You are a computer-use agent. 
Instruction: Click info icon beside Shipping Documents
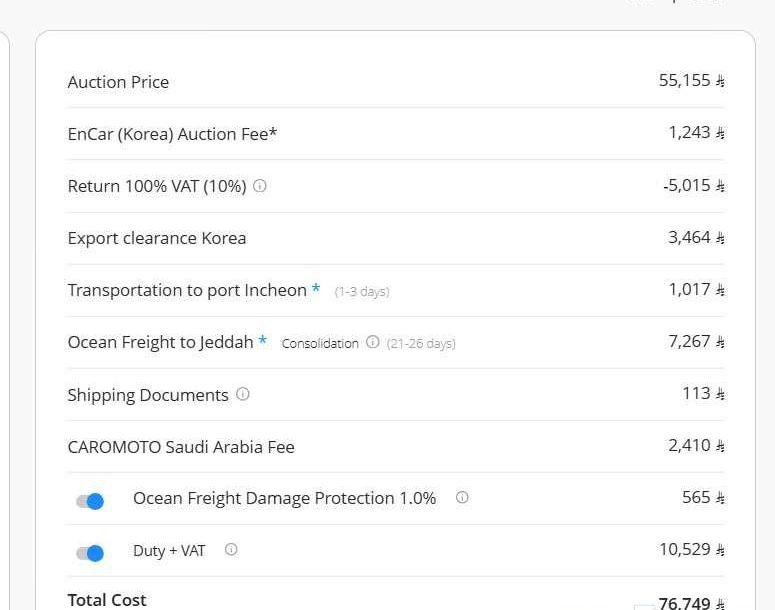tap(243, 394)
